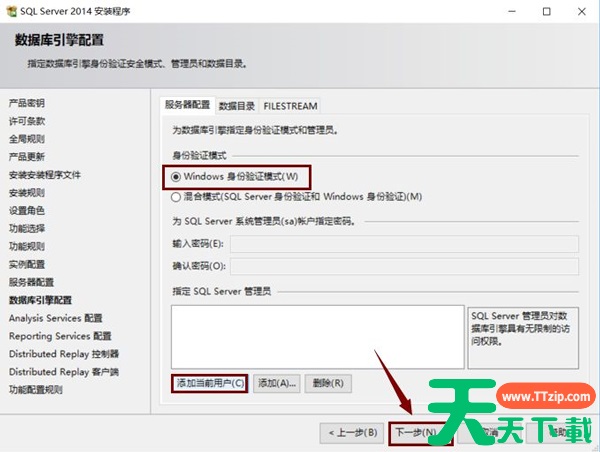Select Distributed Replay 客户端 step
Viewport: 600px width, 452px height.
[x=64, y=372]
